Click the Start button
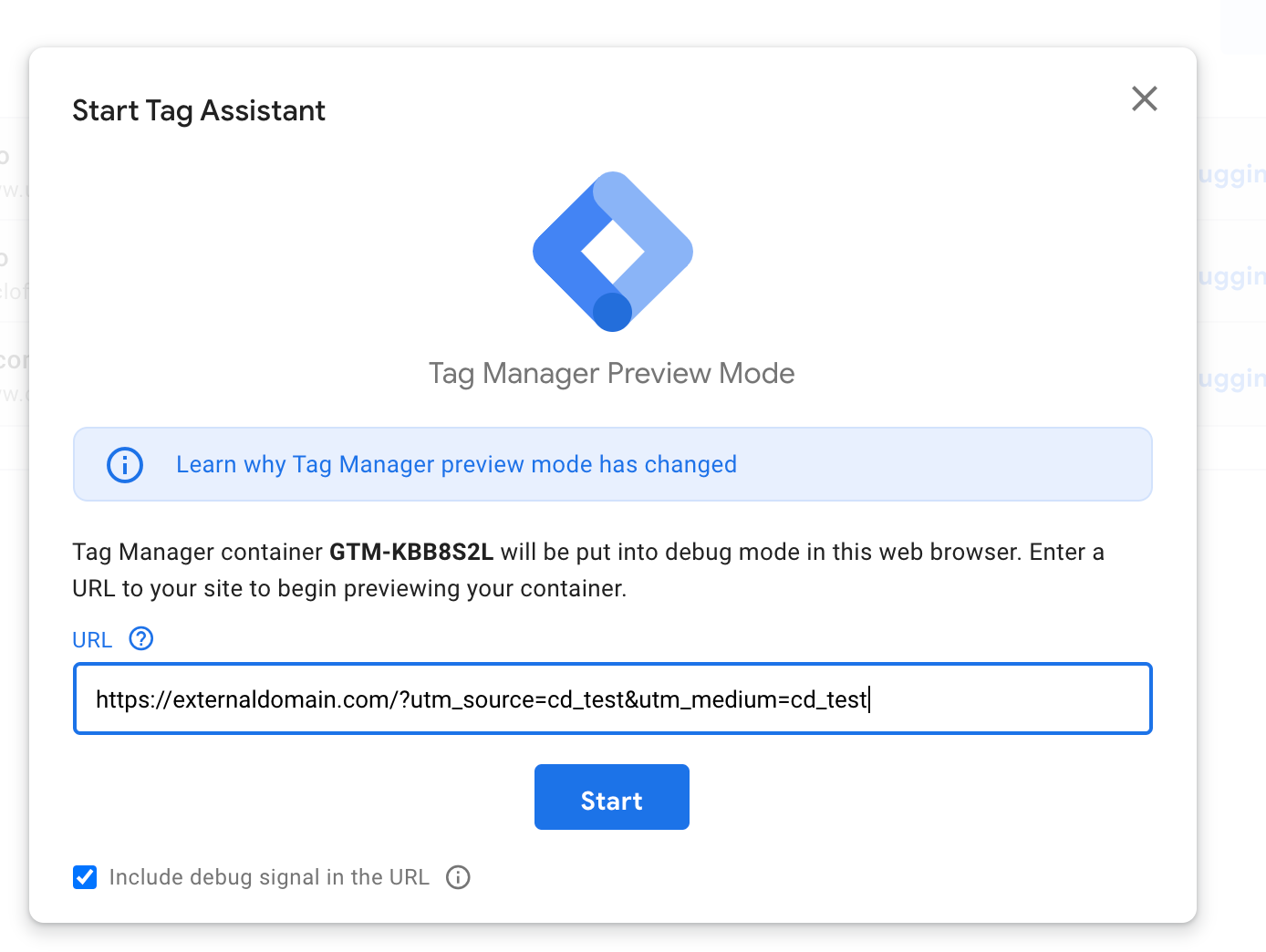Screen dimensions: 1266x952 (x=612, y=797)
